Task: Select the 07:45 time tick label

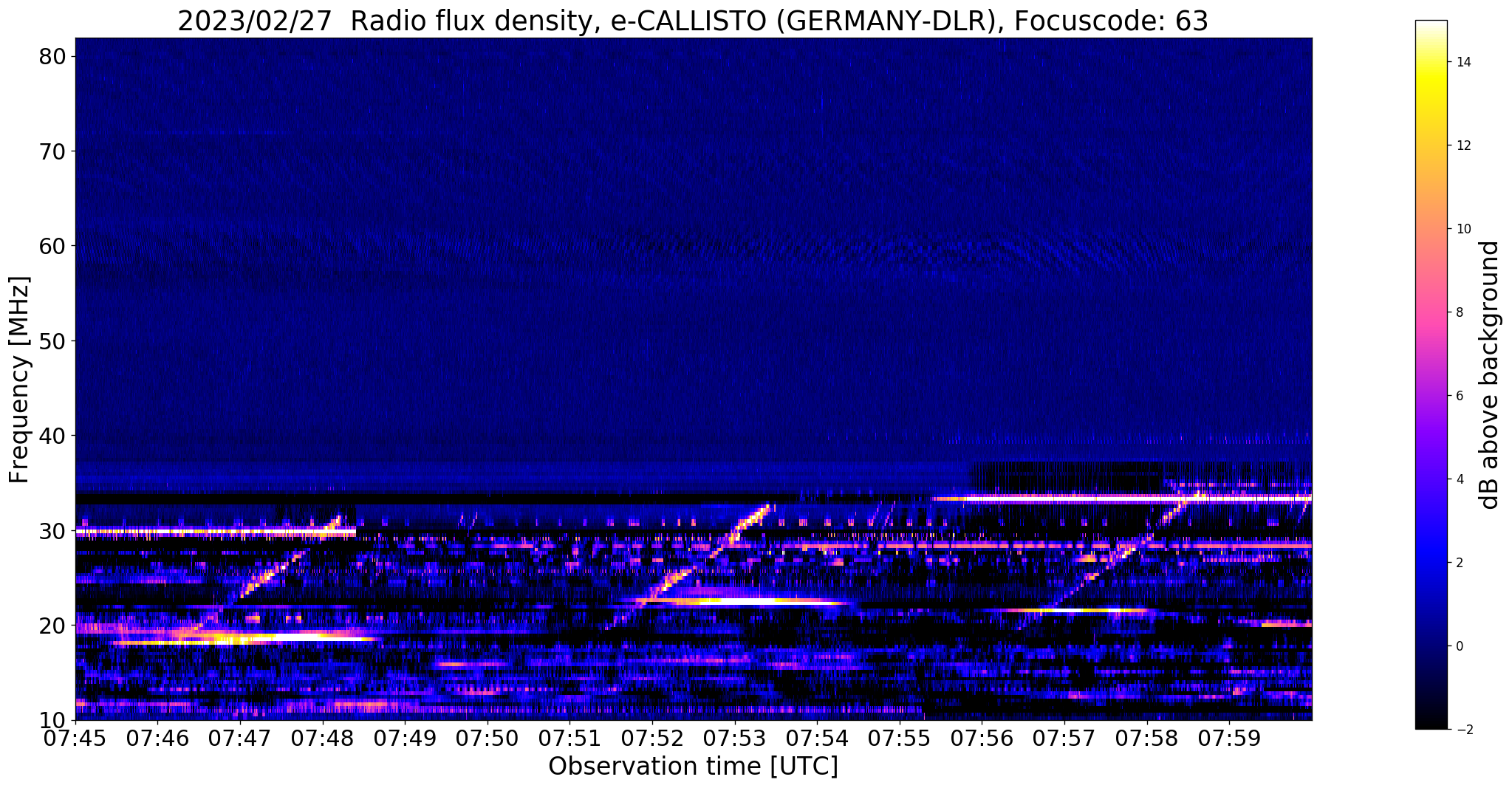Action: click(75, 738)
